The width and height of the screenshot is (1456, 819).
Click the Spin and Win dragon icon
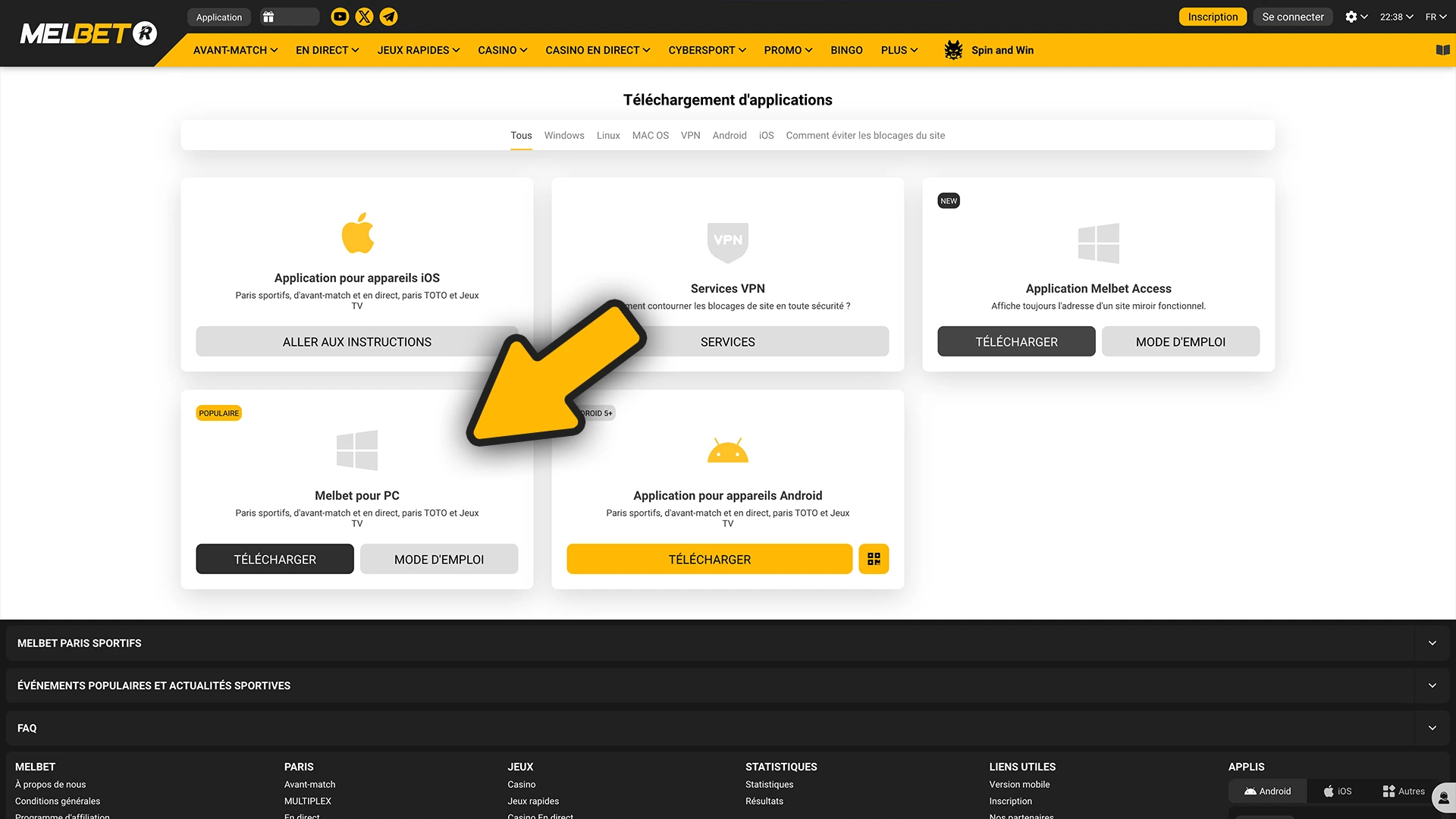click(953, 50)
